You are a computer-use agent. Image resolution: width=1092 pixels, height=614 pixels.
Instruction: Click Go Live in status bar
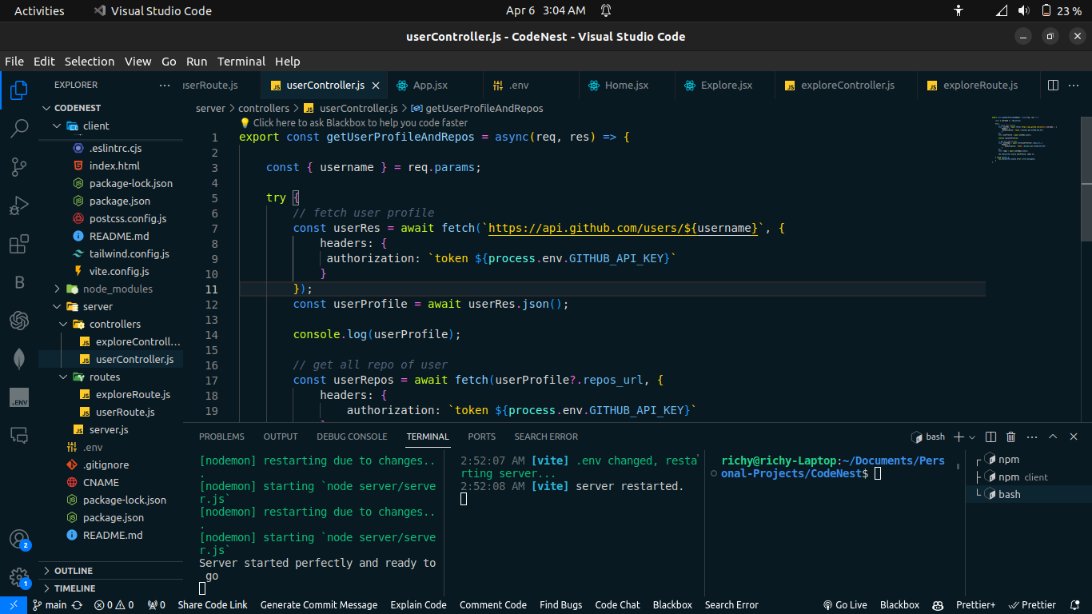click(x=844, y=605)
